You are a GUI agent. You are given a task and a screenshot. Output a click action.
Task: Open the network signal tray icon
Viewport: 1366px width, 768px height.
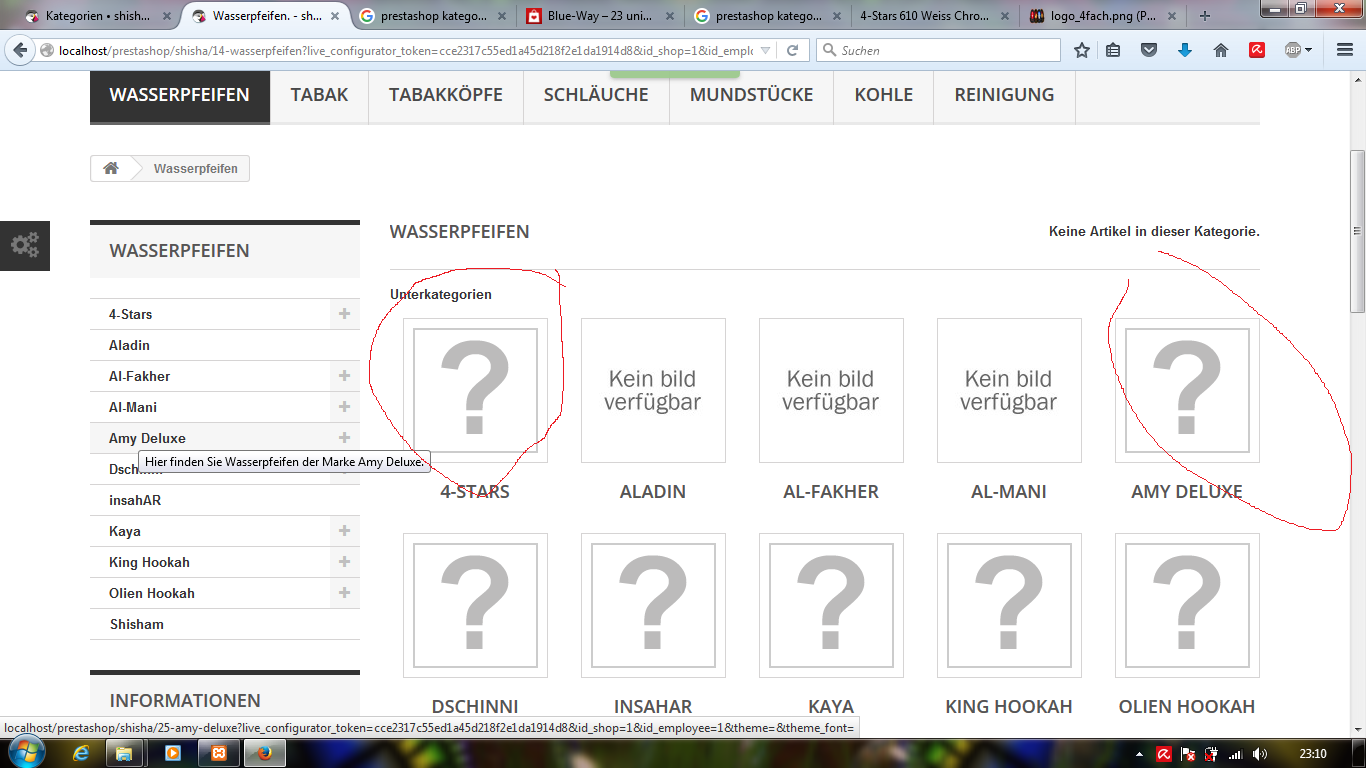pyautogui.click(x=1236, y=754)
